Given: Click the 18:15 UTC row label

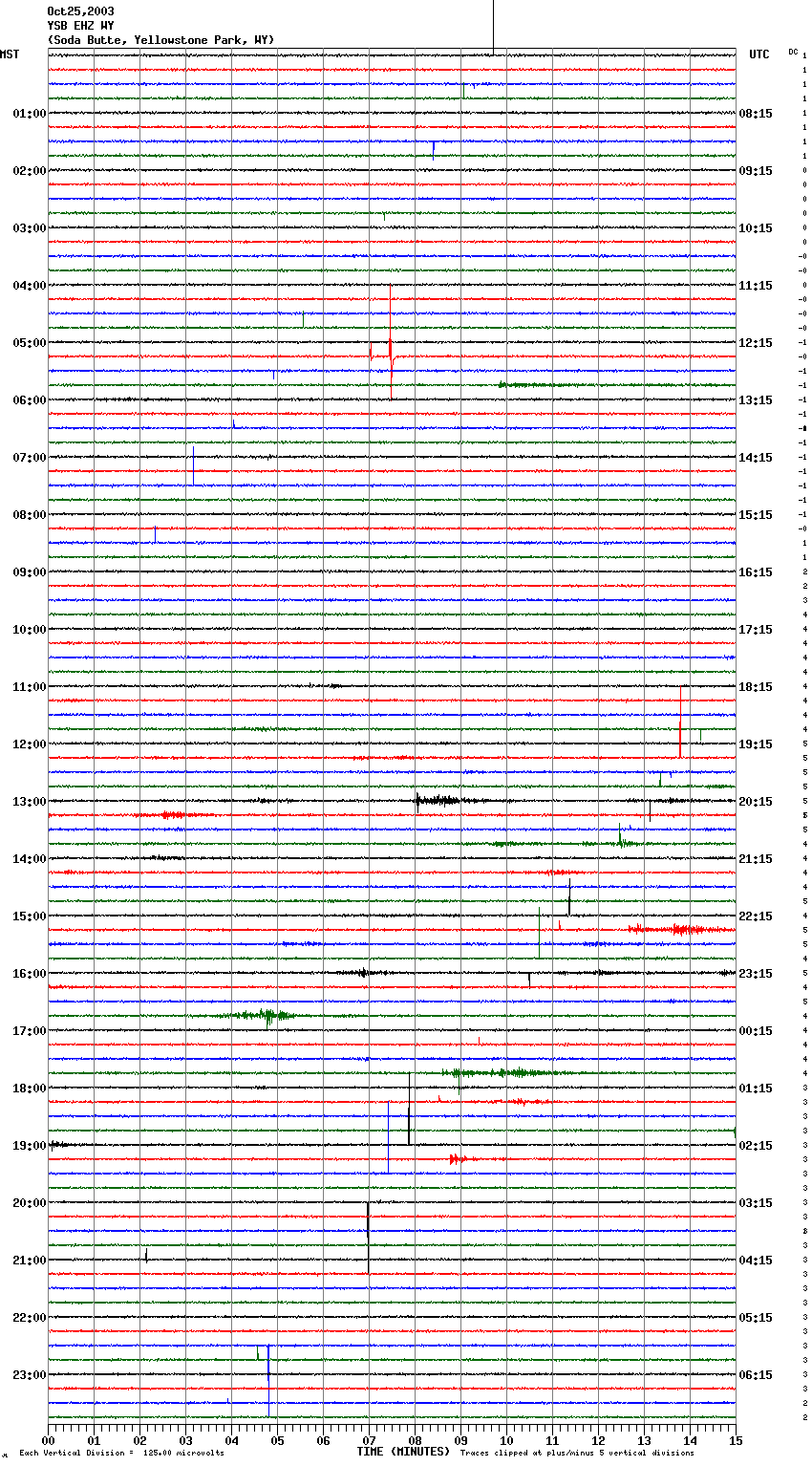Looking at the screenshot, I should [756, 687].
